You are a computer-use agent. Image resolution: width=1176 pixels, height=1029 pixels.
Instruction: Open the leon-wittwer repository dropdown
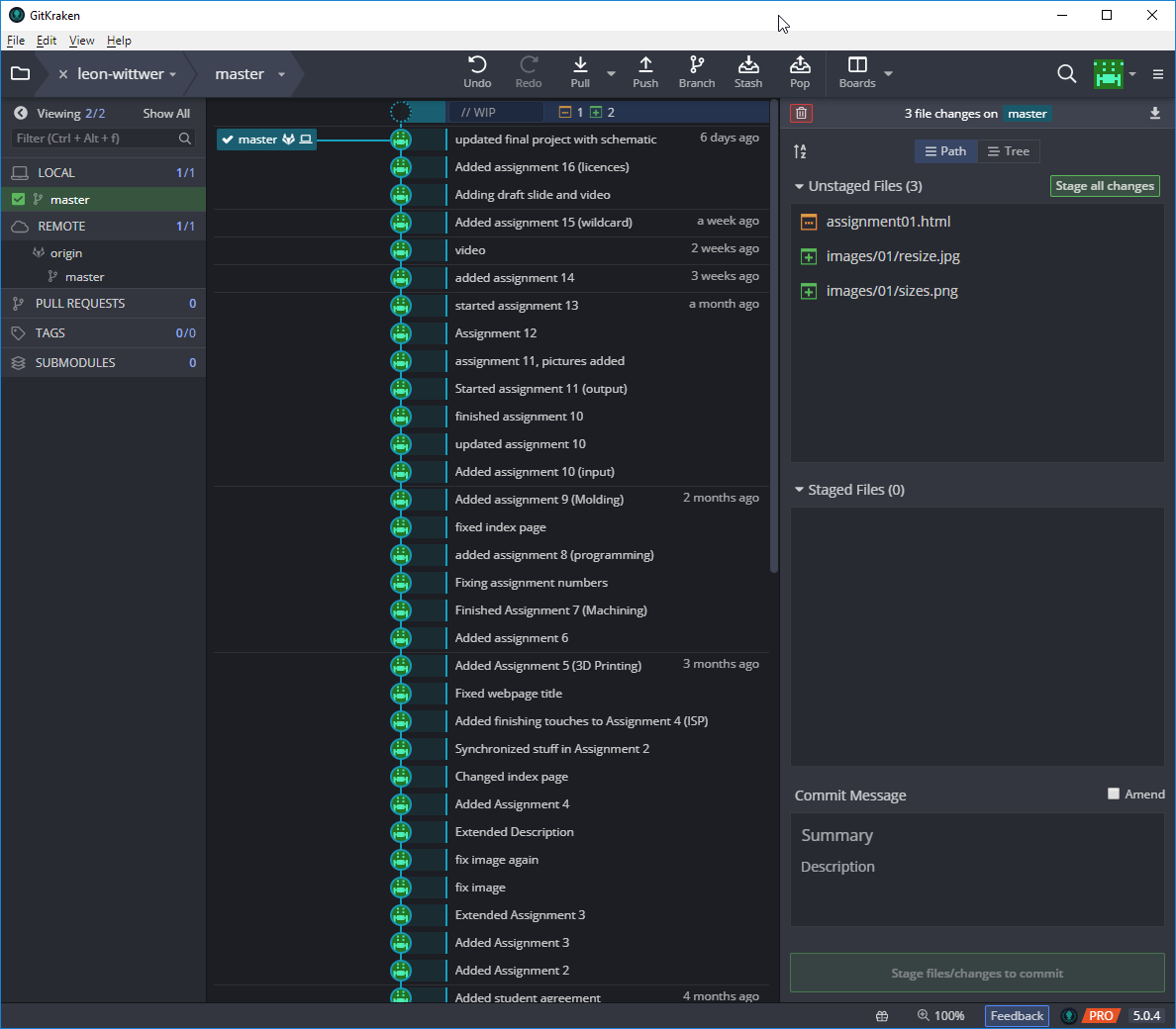172,75
